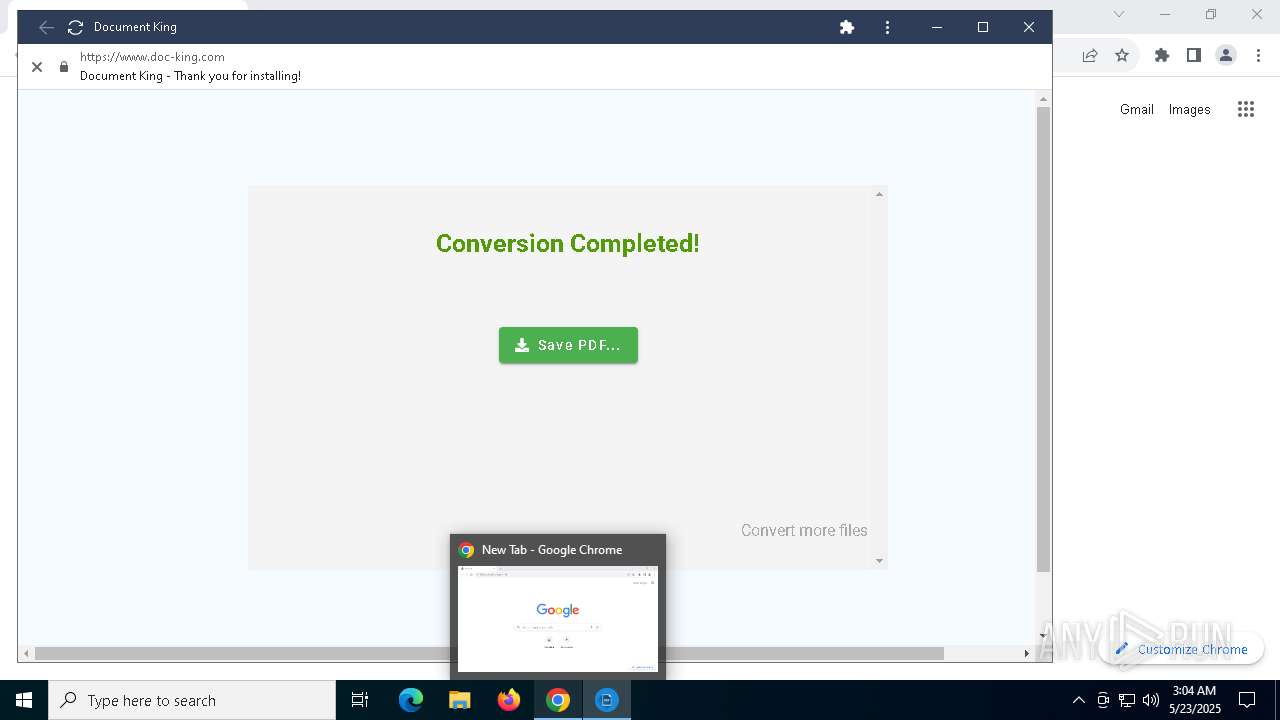Open Windows Start menu
Viewport: 1280px width, 720px height.
[x=24, y=700]
